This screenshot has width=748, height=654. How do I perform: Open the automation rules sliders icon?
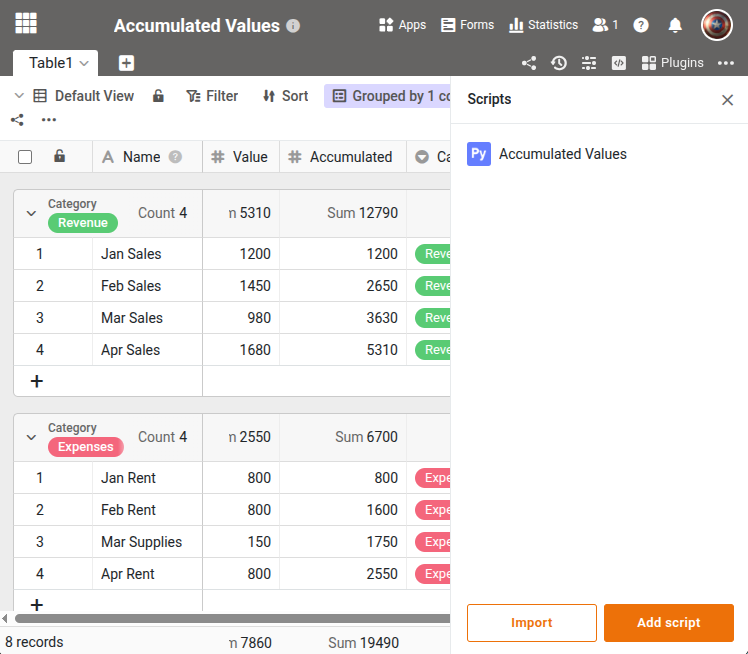(589, 63)
